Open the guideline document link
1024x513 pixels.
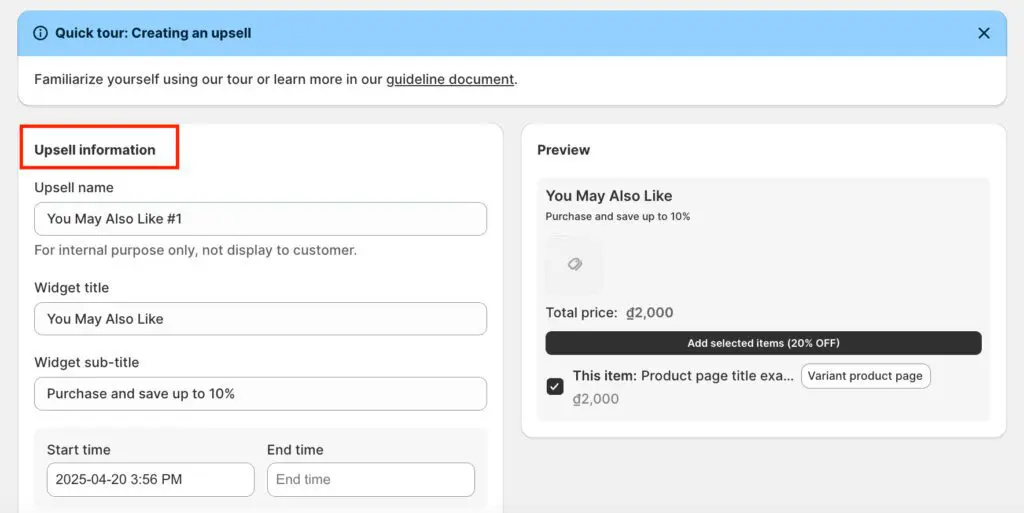450,79
